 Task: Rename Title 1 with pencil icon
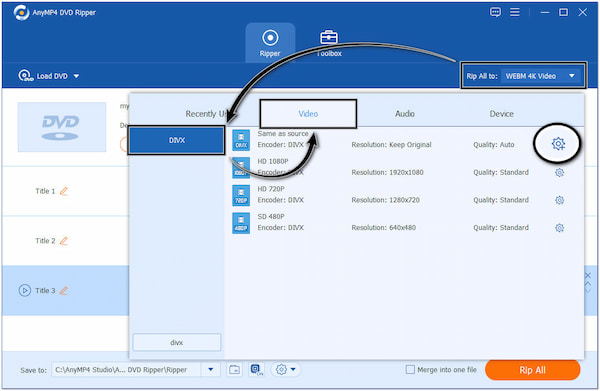point(64,191)
